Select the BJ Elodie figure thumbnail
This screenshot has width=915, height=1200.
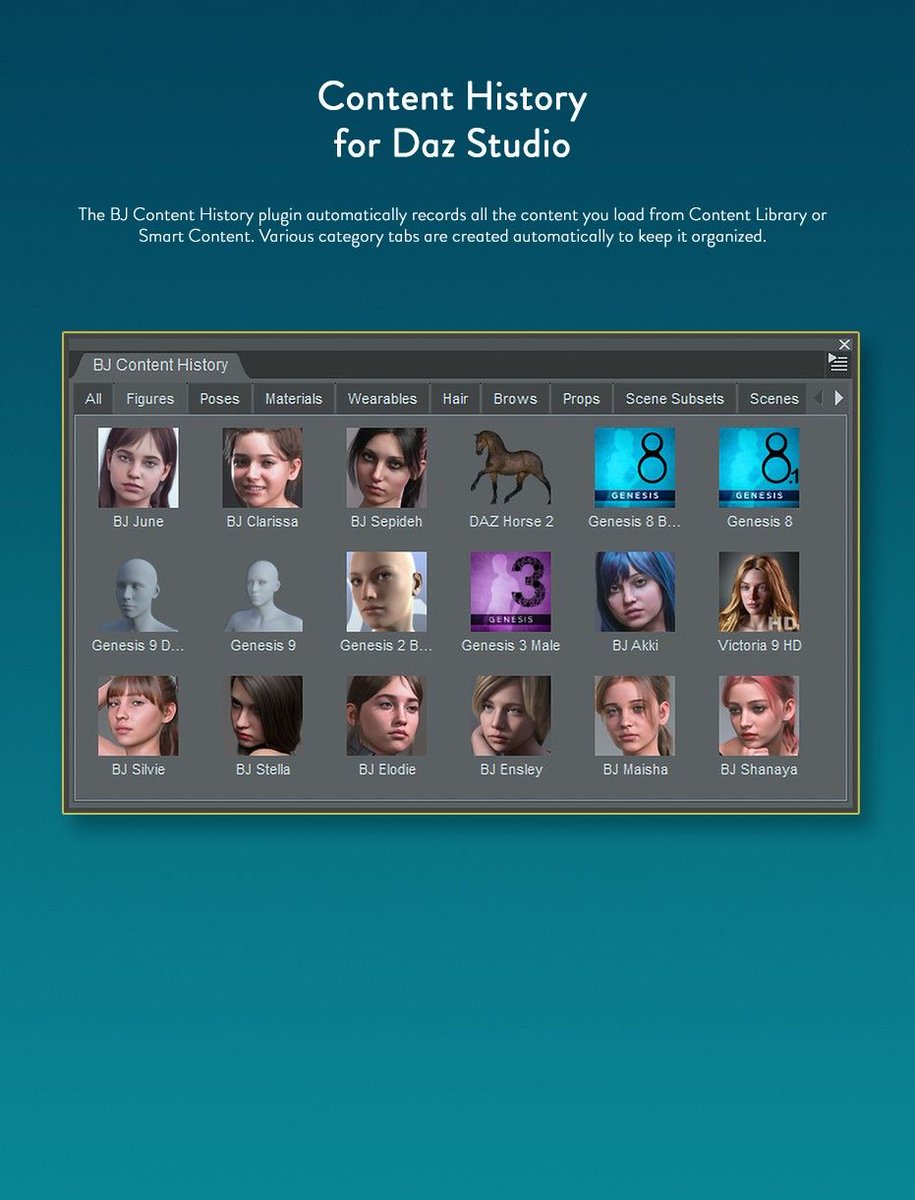pos(386,716)
